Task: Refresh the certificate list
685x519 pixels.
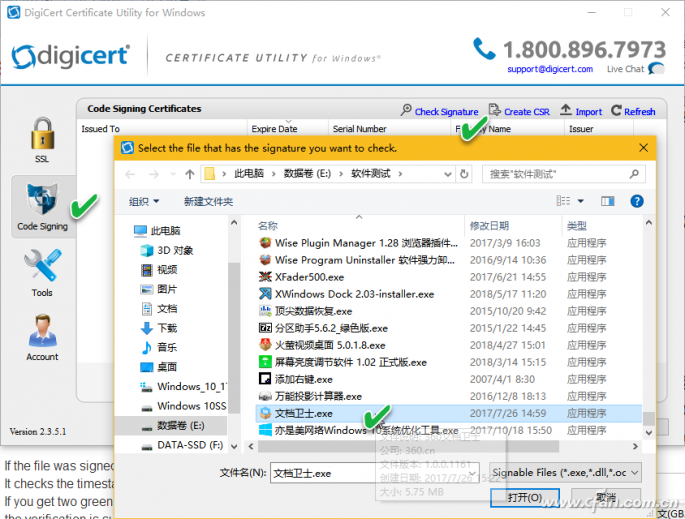Action: (x=632, y=112)
